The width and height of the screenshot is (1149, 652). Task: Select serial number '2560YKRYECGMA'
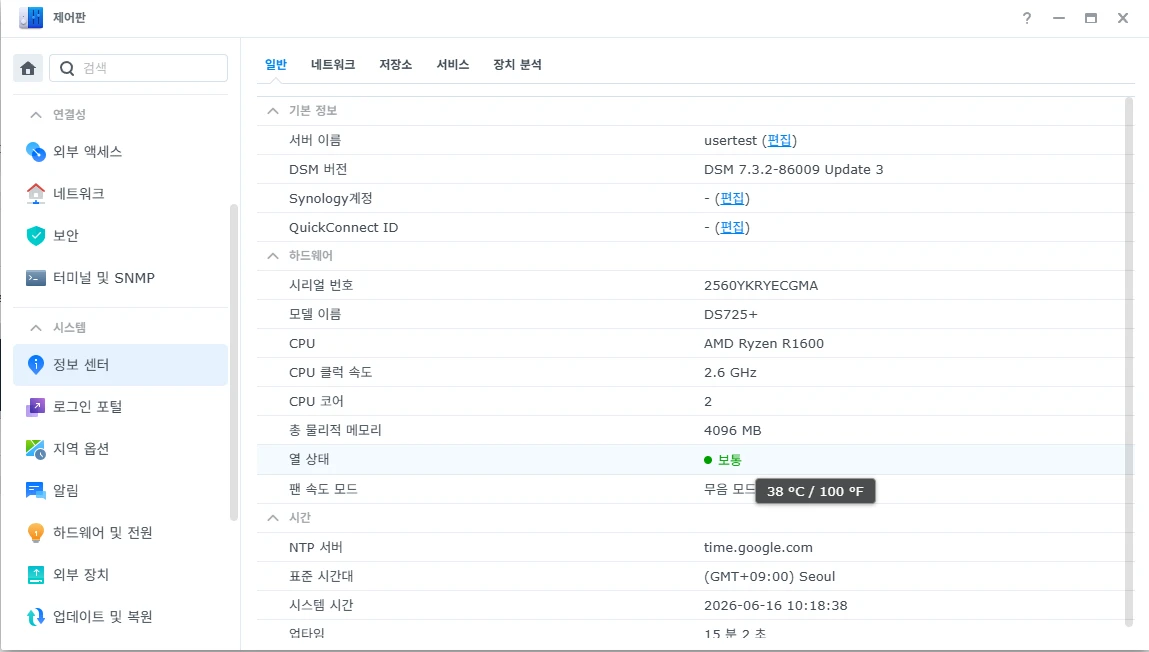coord(761,285)
